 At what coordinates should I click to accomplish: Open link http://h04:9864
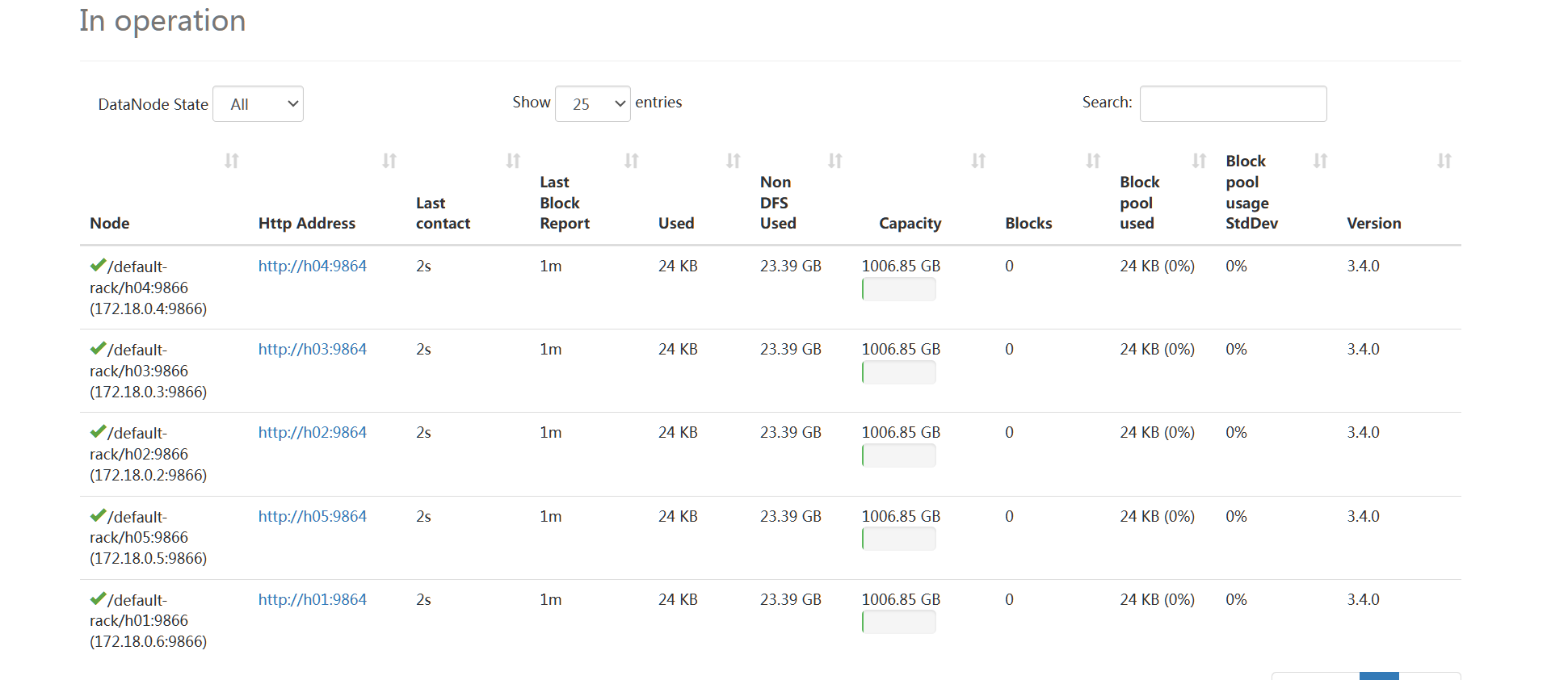313,266
